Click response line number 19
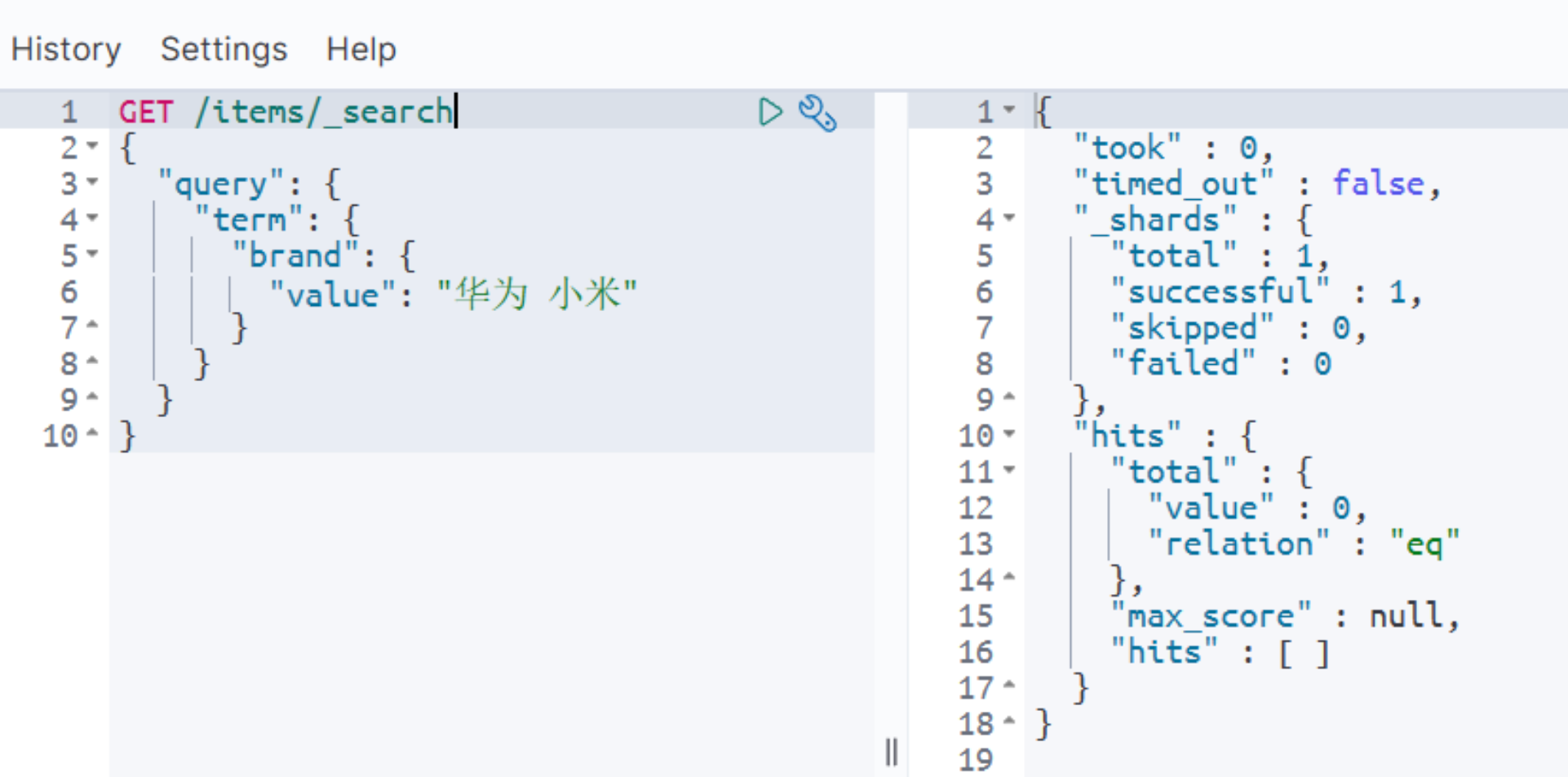The width and height of the screenshot is (1568, 777). [976, 760]
